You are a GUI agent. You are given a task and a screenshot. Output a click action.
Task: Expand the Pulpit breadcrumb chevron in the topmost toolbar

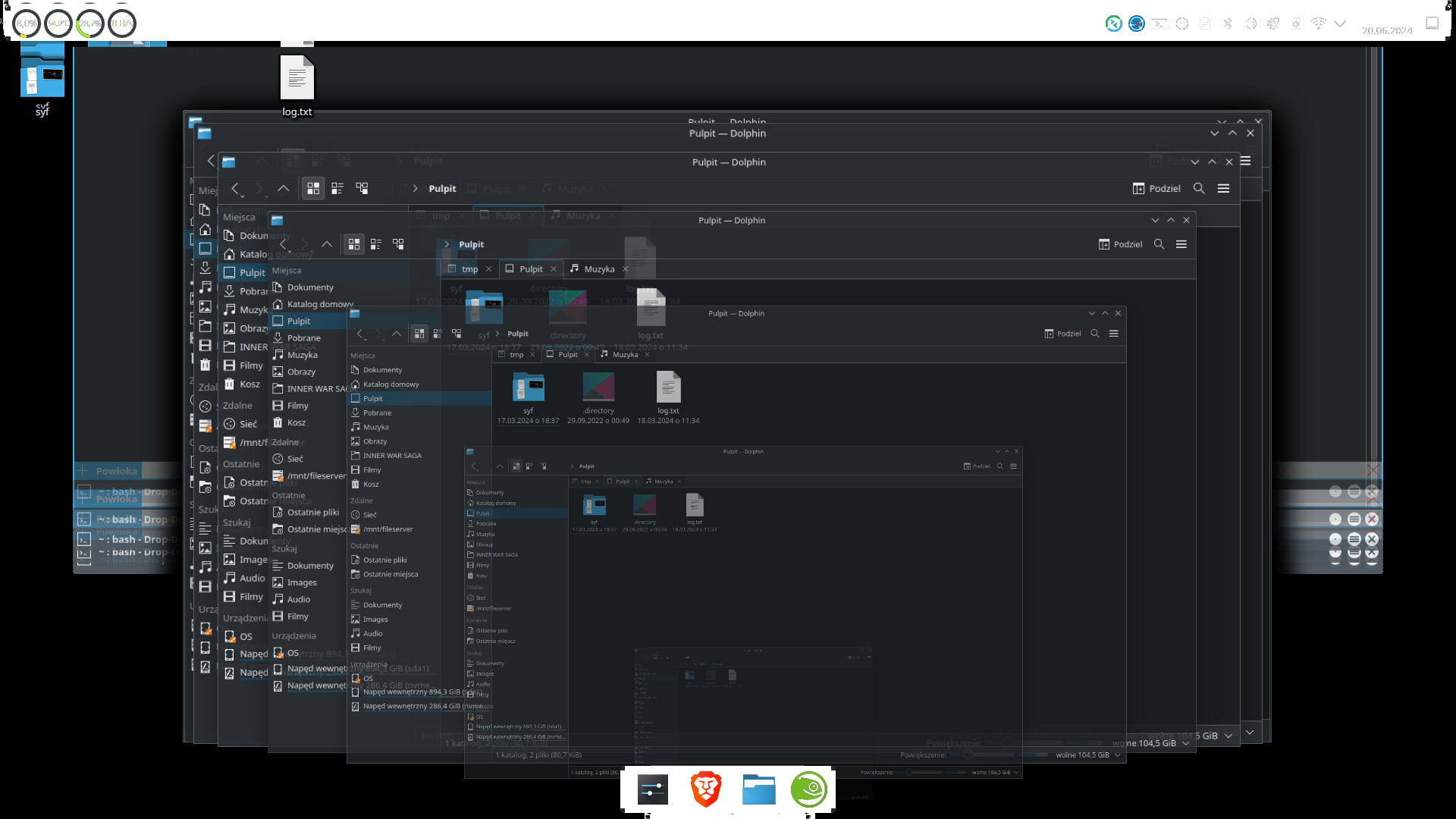(x=415, y=188)
